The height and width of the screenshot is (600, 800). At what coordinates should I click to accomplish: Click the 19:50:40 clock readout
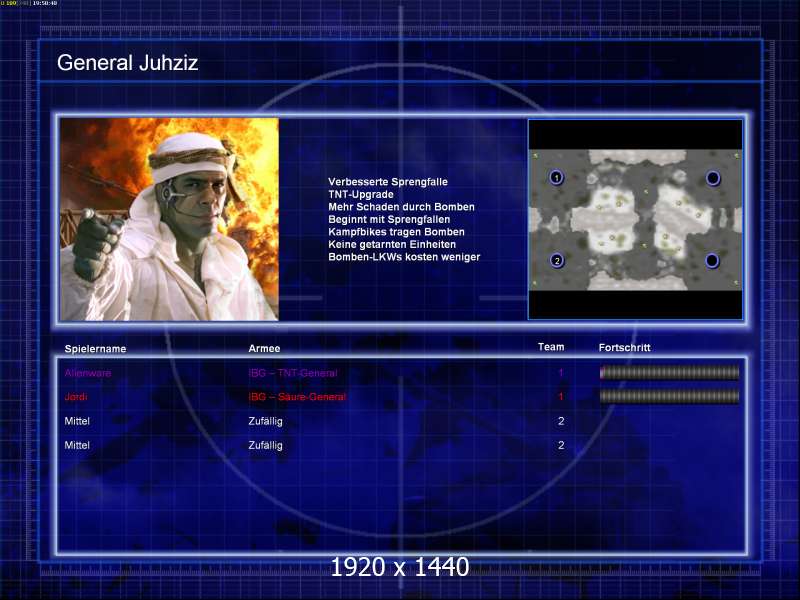[x=45, y=3]
